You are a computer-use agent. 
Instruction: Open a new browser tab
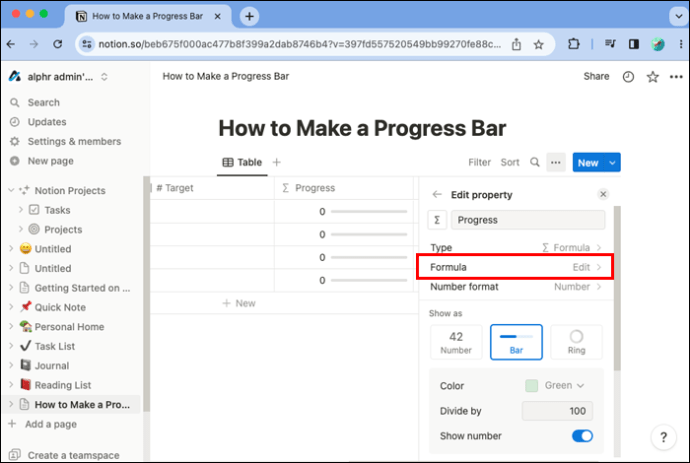pyautogui.click(x=249, y=16)
